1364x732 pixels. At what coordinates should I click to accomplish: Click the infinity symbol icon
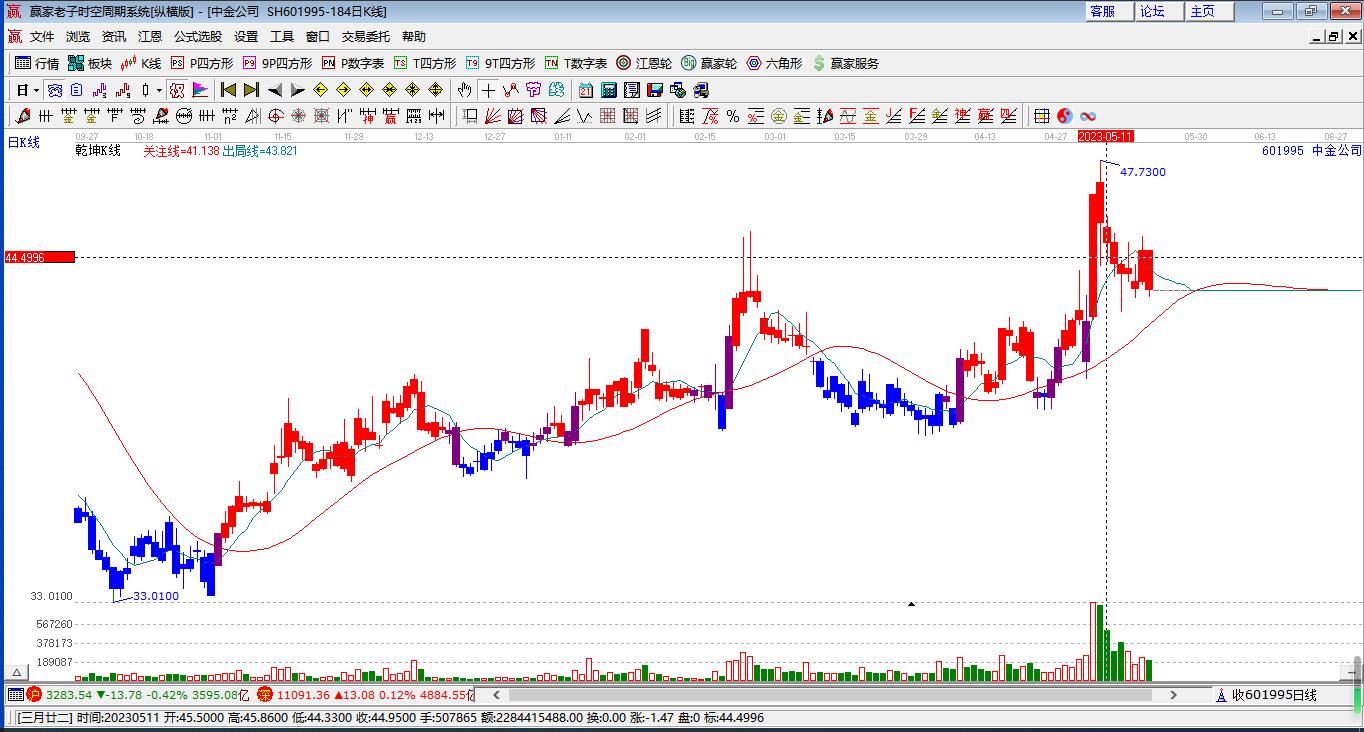point(1088,116)
